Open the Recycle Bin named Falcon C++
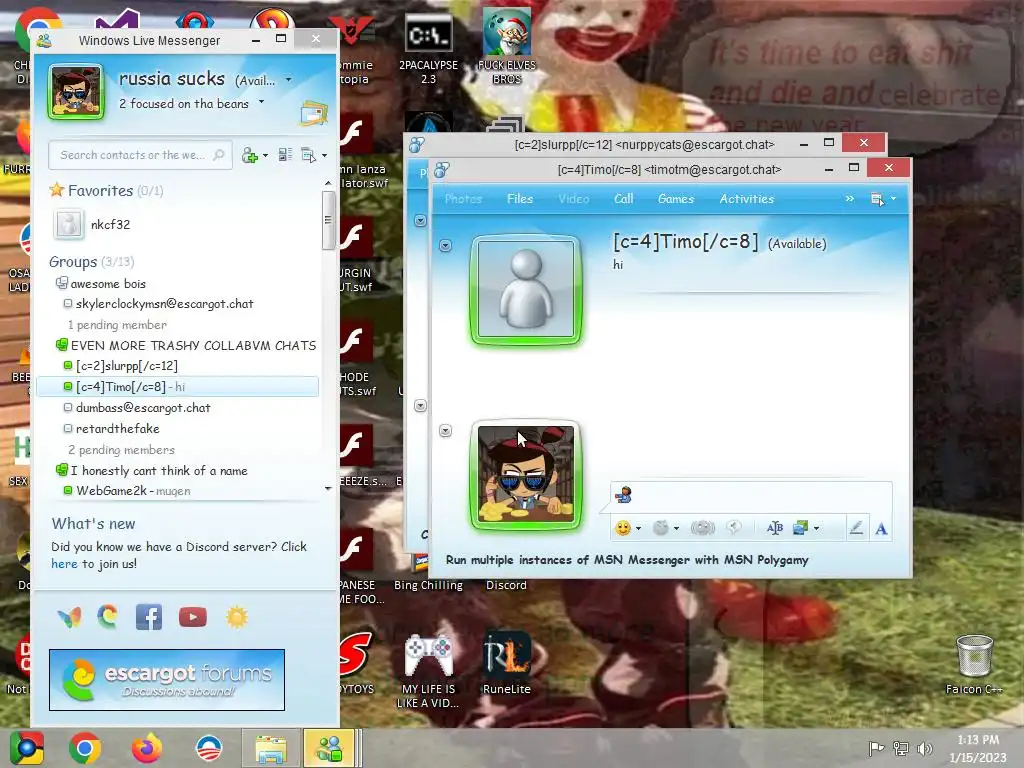Image resolution: width=1024 pixels, height=768 pixels. tap(974, 664)
